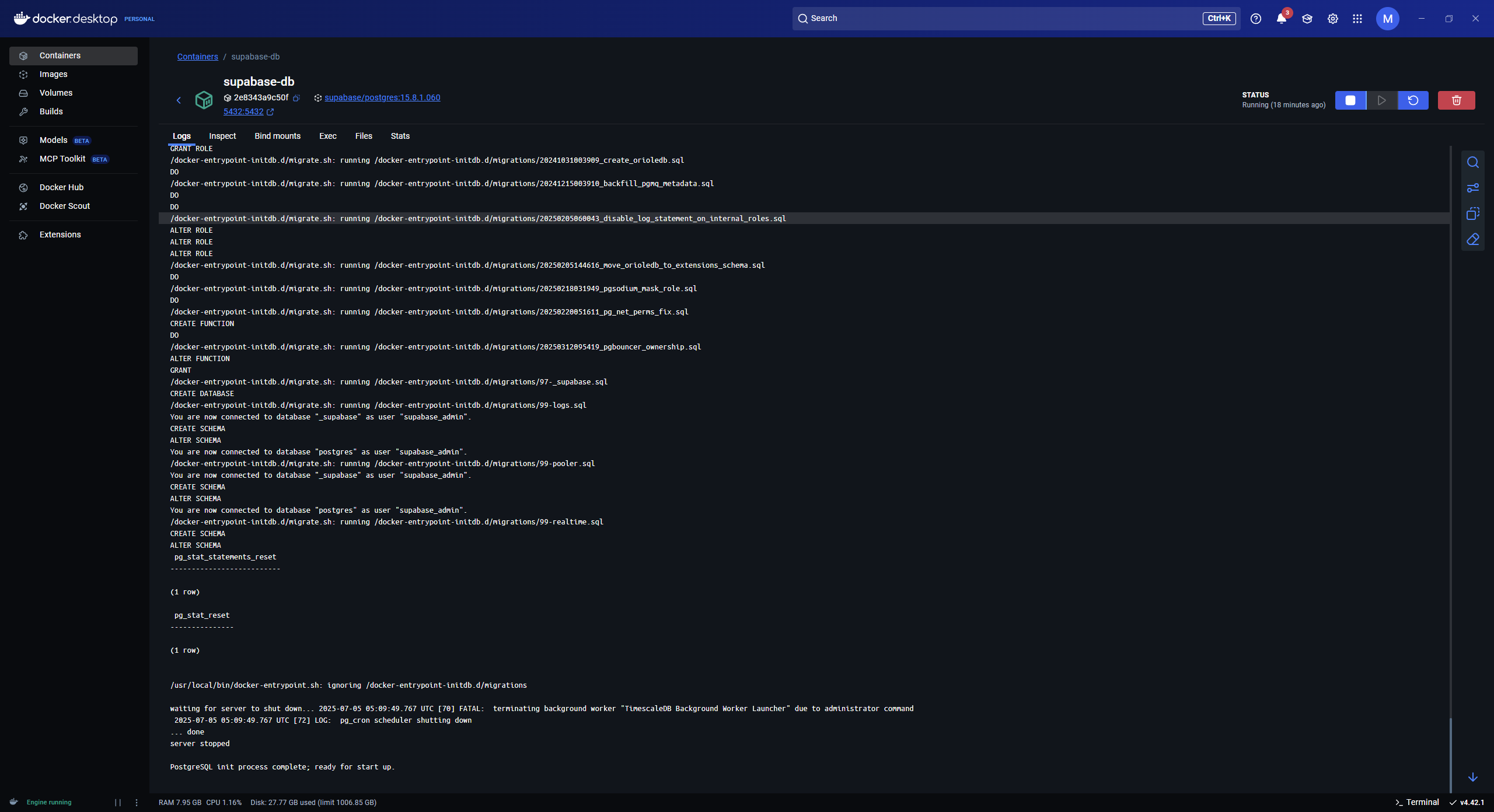
Task: Click the Docker Hub sidebar icon
Action: click(23, 188)
